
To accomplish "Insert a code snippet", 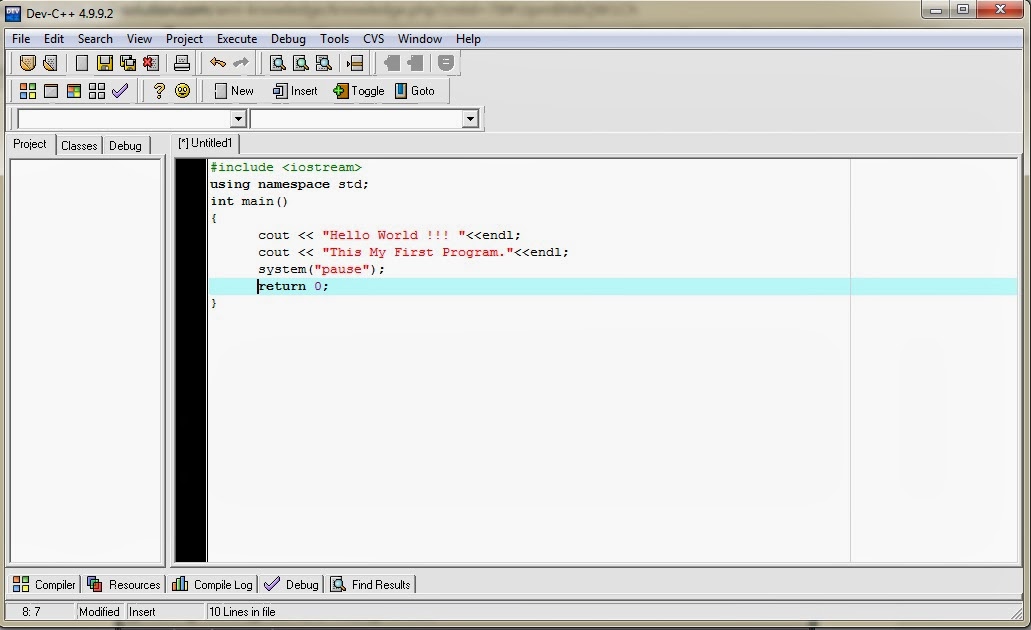I will [295, 90].
